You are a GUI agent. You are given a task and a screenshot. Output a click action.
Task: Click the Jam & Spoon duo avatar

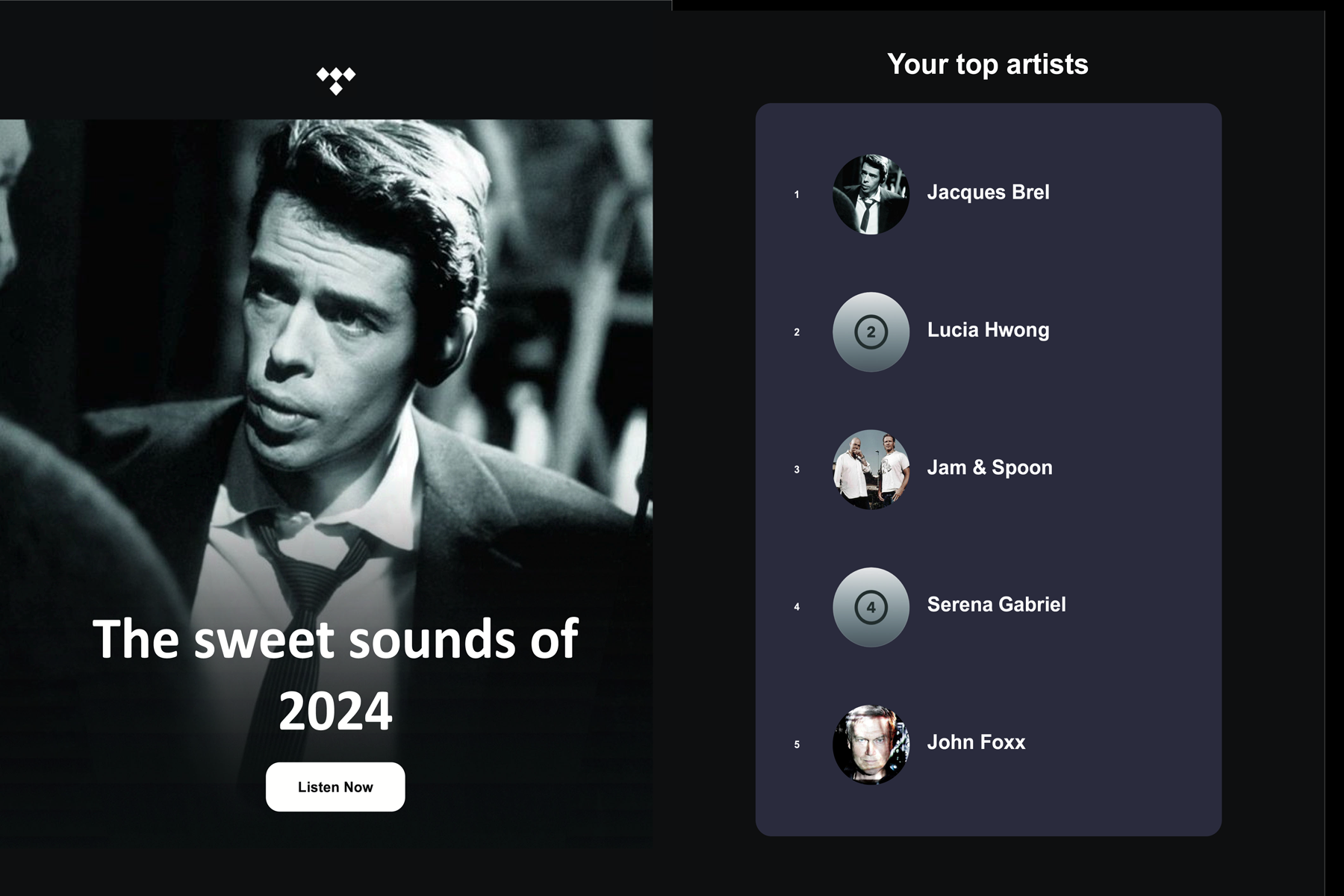[871, 470]
